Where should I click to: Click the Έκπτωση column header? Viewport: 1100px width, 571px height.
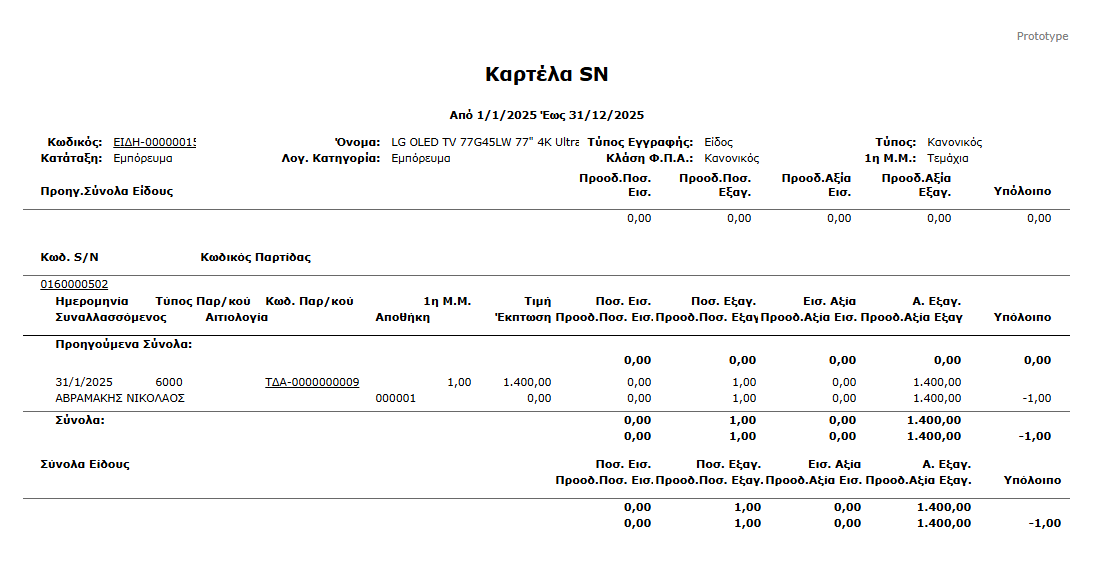coord(523,318)
